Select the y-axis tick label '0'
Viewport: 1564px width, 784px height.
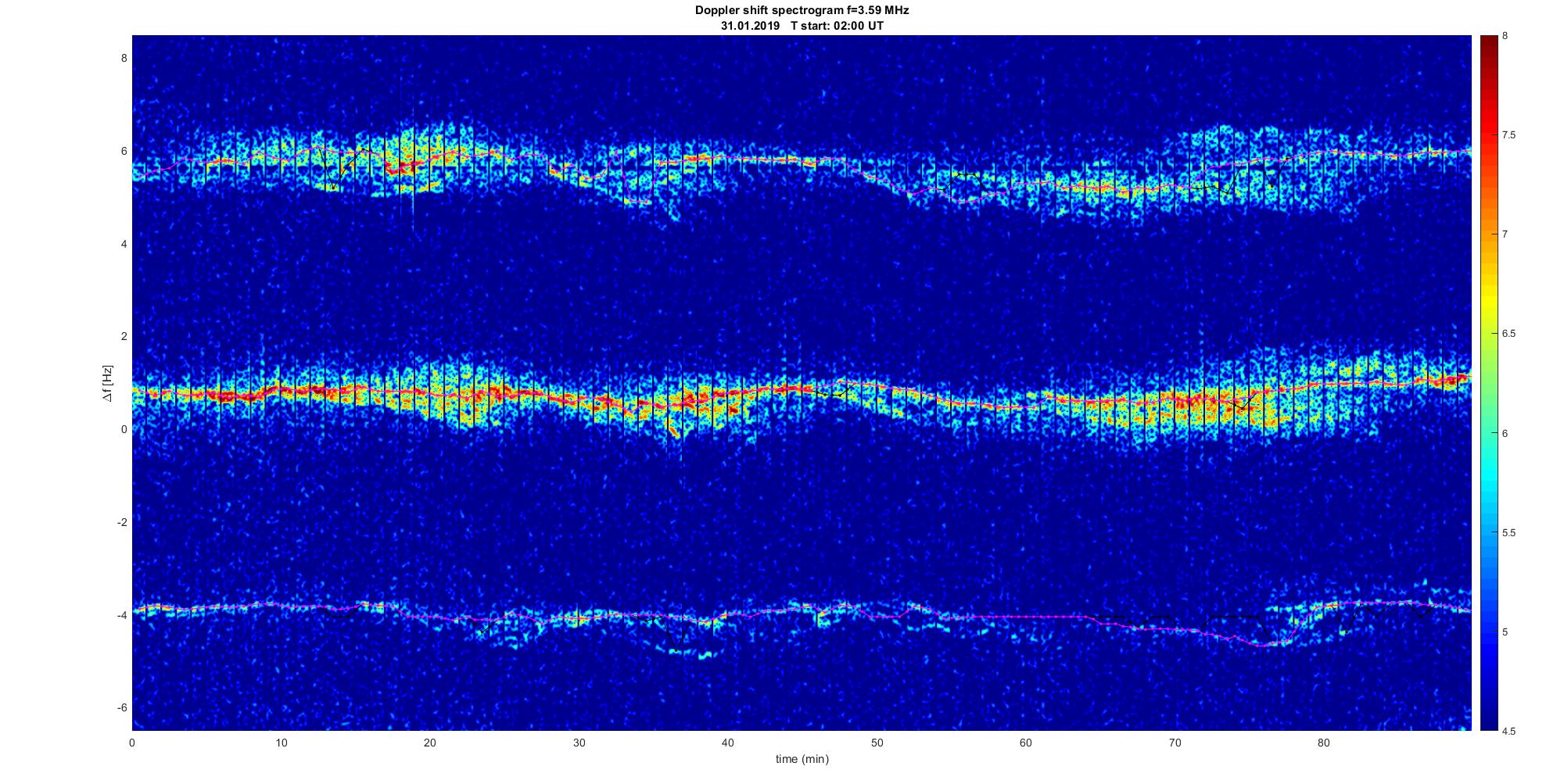124,429
